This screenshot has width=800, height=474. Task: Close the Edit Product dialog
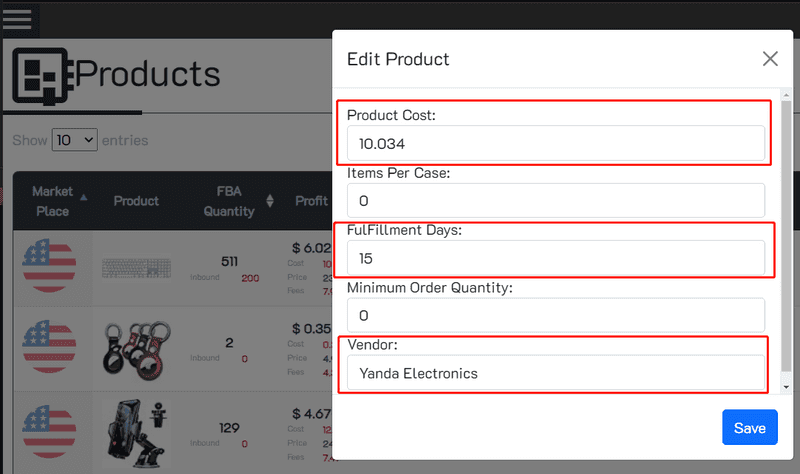click(770, 59)
